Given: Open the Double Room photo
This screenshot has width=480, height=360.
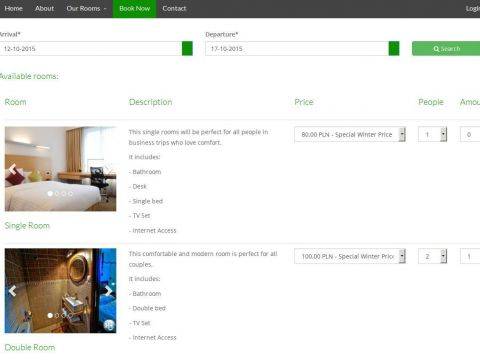Looking at the screenshot, I should pyautogui.click(x=60, y=291).
